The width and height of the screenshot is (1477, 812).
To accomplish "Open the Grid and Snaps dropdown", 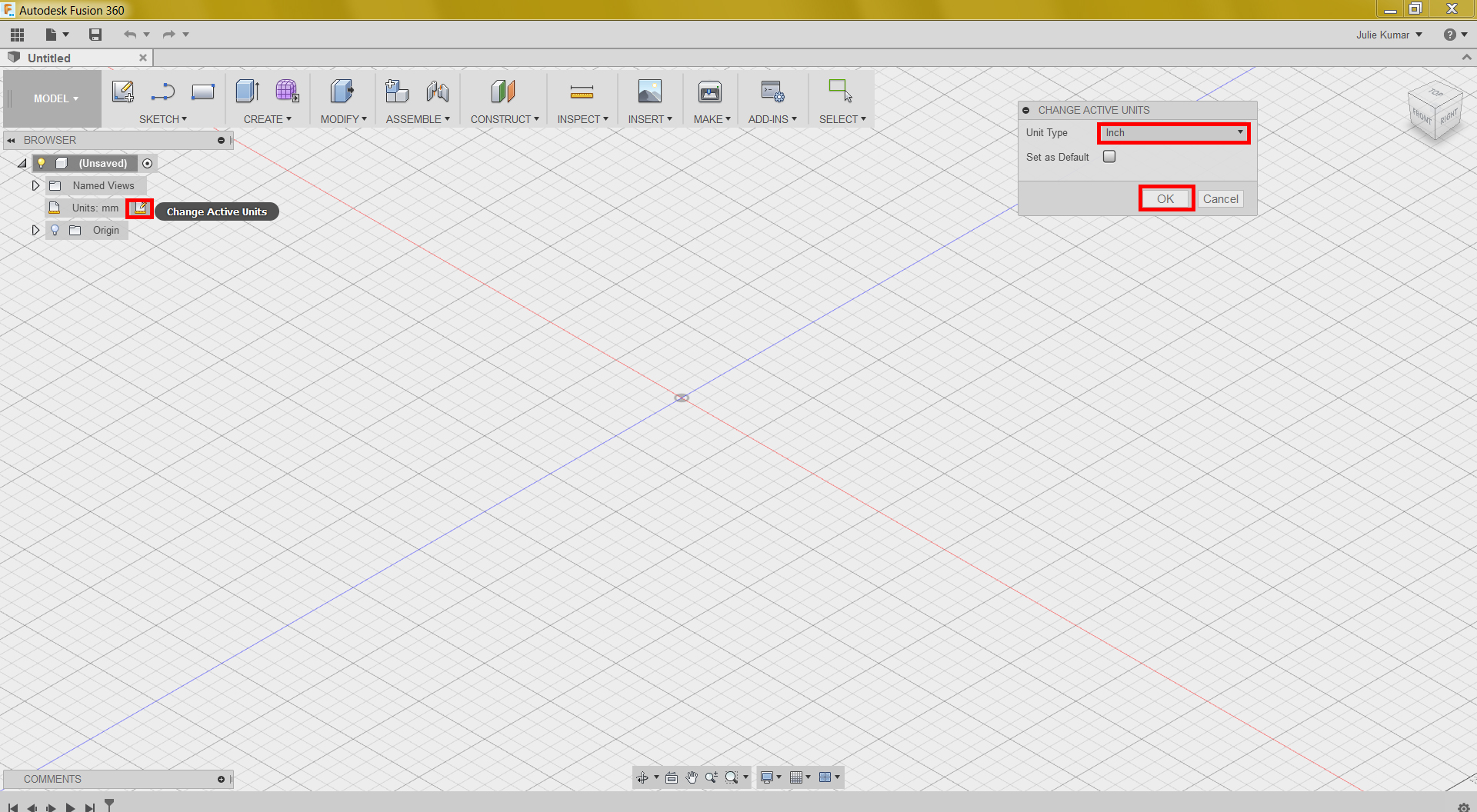I will [x=800, y=777].
